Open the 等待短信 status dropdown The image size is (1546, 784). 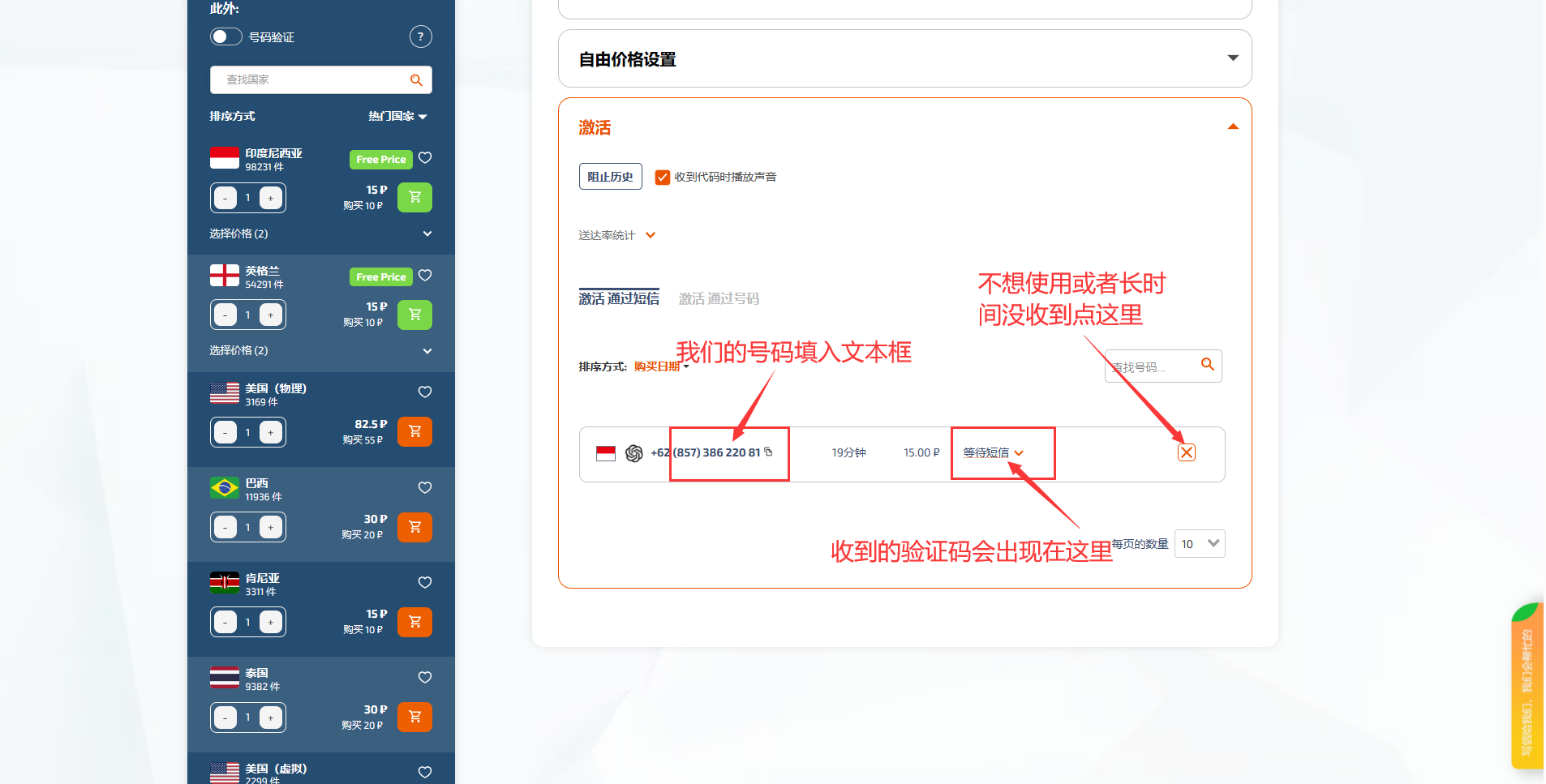[994, 452]
